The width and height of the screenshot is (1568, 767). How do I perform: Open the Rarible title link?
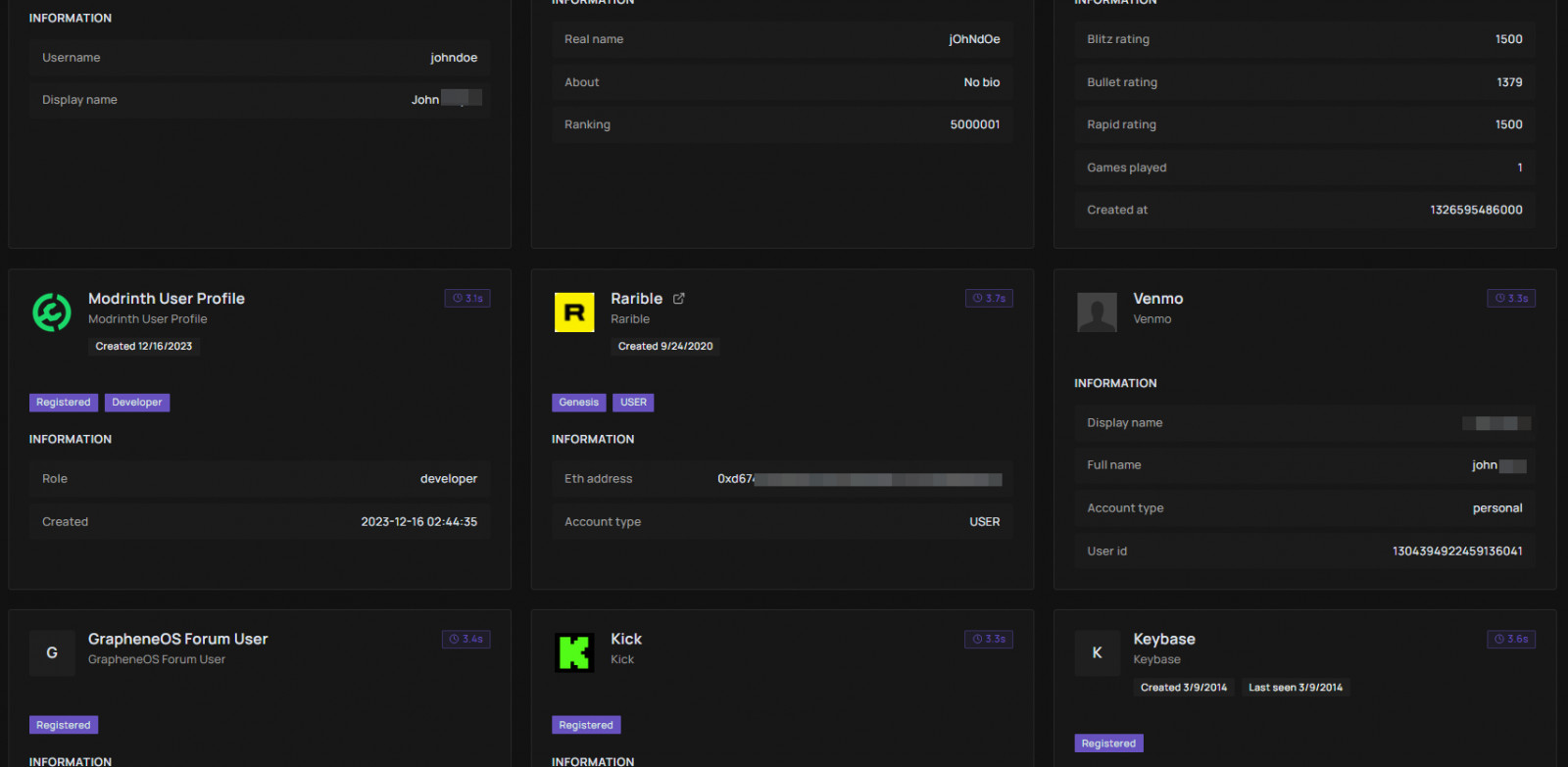(x=636, y=299)
